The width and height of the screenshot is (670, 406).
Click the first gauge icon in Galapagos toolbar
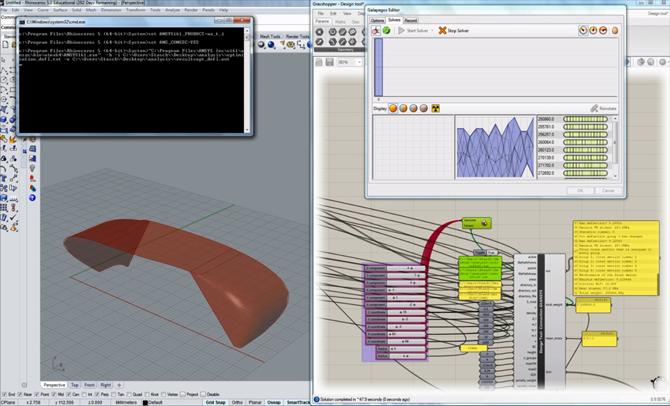coord(583,30)
